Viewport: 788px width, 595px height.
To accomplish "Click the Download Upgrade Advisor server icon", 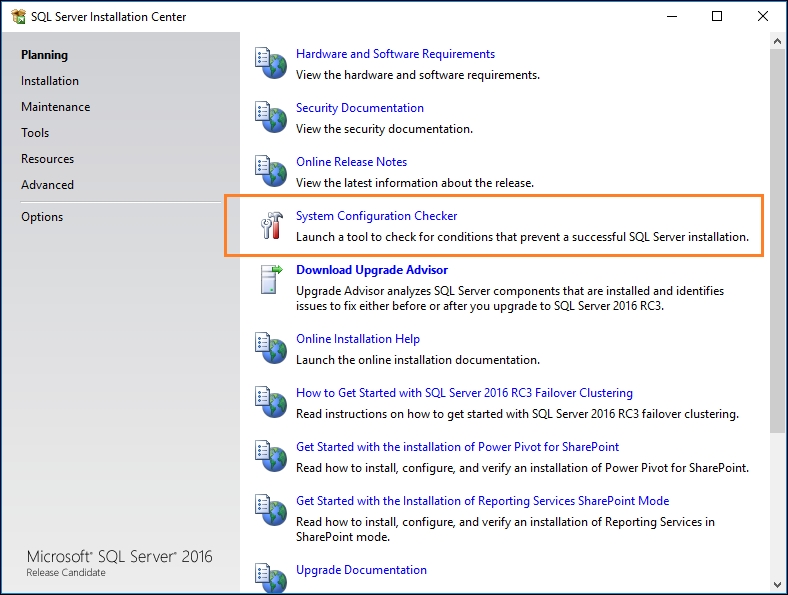I will 271,279.
